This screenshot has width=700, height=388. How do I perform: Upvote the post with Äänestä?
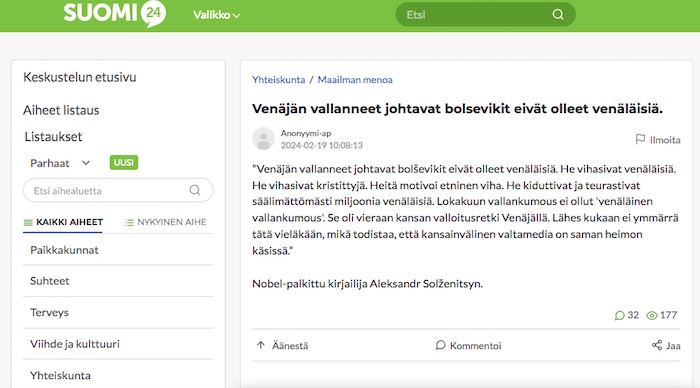click(282, 346)
